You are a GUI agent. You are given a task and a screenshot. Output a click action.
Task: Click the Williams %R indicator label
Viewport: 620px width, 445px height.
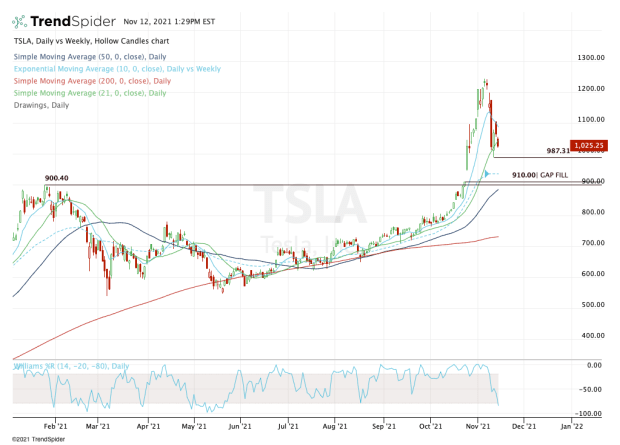click(x=71, y=366)
